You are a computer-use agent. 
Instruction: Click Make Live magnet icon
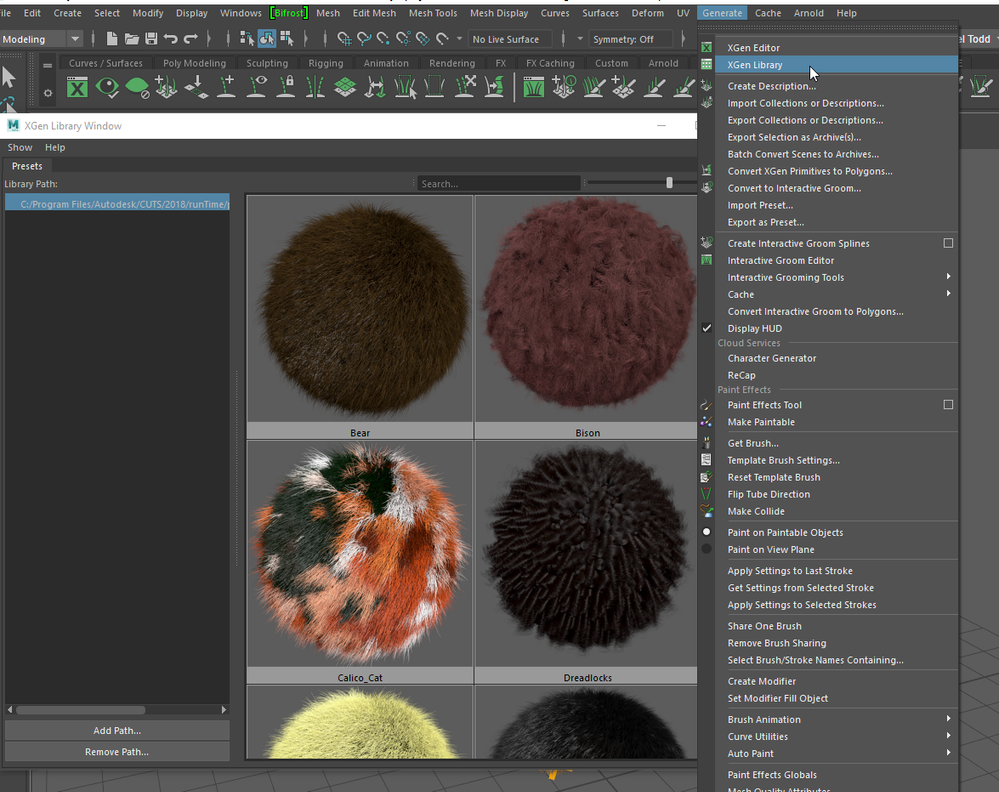point(442,39)
